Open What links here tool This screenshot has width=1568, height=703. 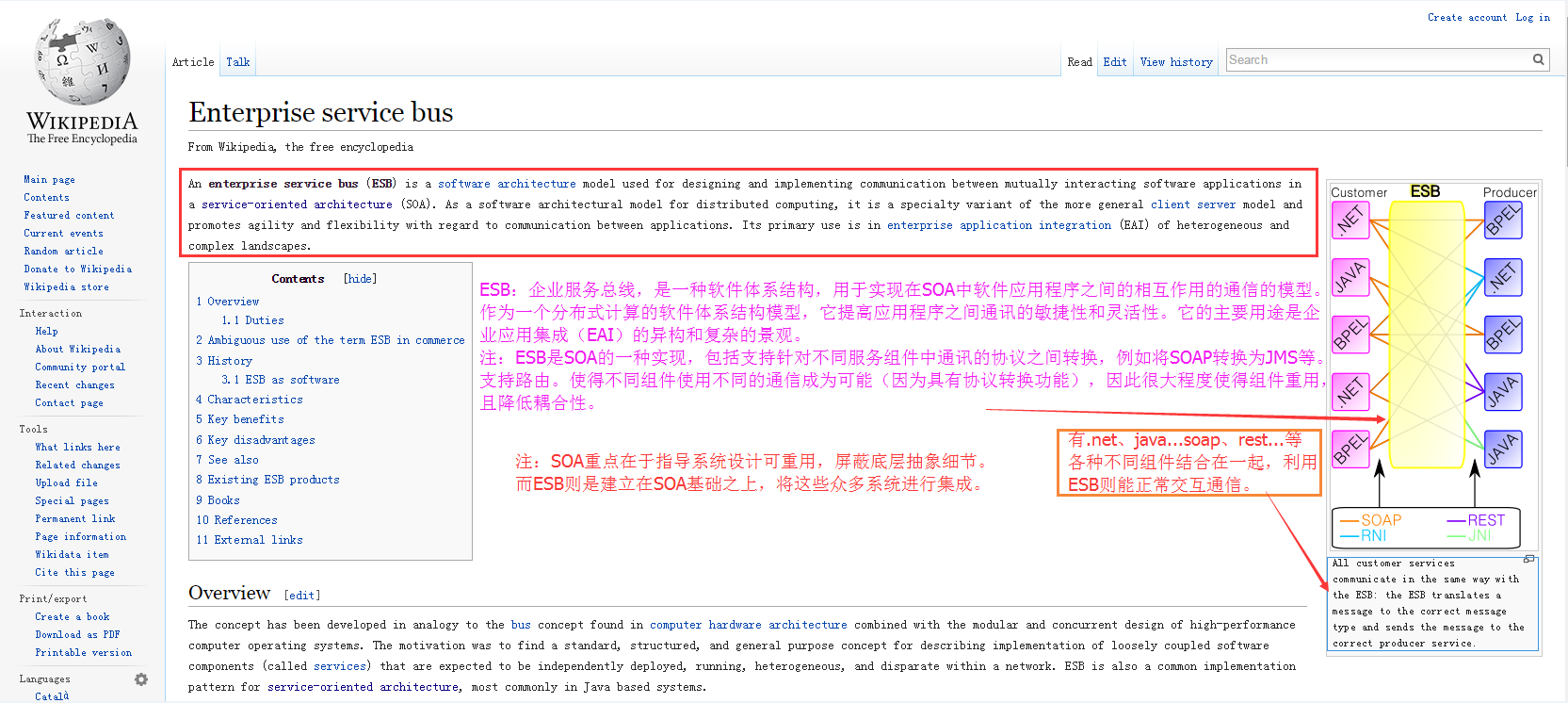pyautogui.click(x=77, y=448)
